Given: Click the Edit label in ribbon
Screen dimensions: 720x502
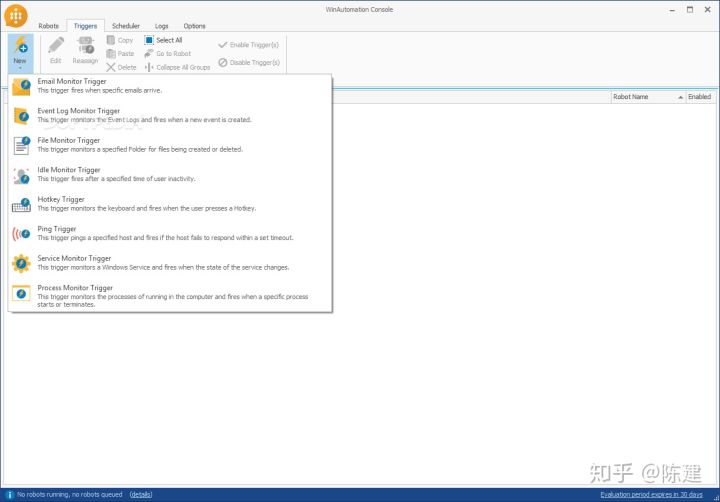Looking at the screenshot, I should (x=56, y=61).
